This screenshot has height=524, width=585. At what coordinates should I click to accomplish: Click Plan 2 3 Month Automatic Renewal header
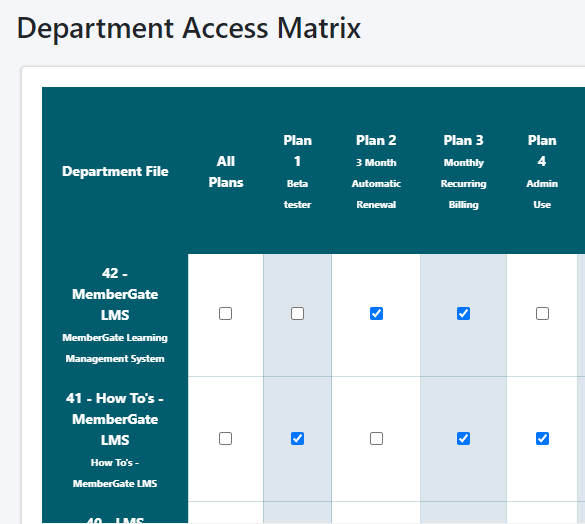[x=376, y=172]
